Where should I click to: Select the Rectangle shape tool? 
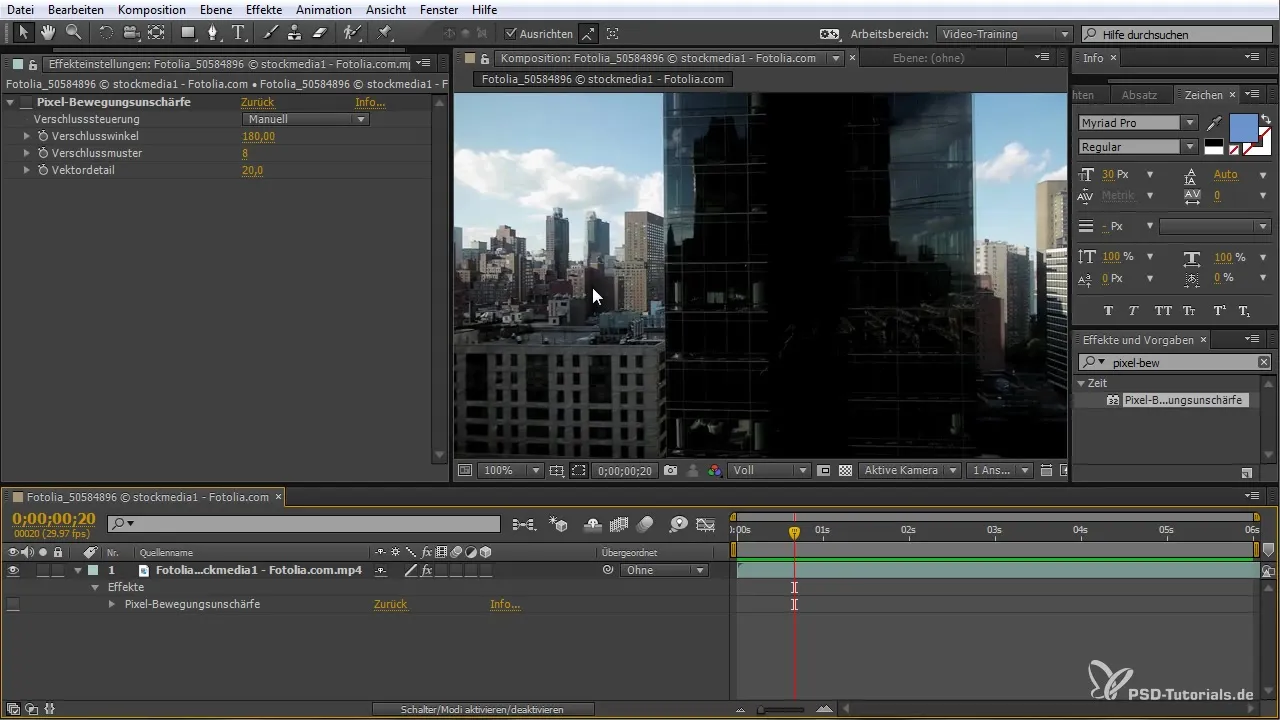[x=187, y=33]
